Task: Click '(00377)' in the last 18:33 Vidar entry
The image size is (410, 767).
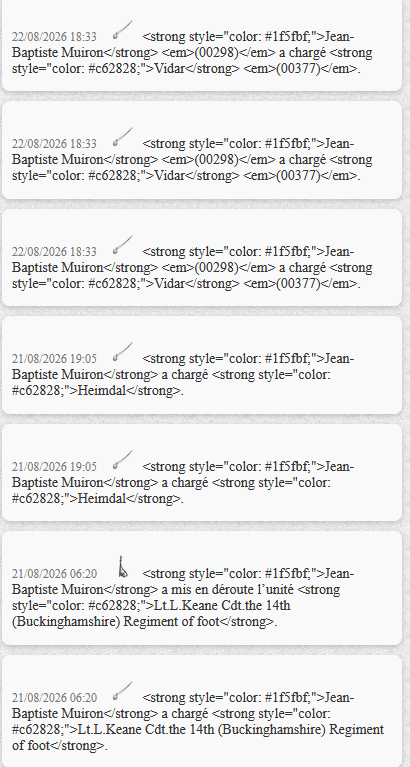Action: point(297,284)
